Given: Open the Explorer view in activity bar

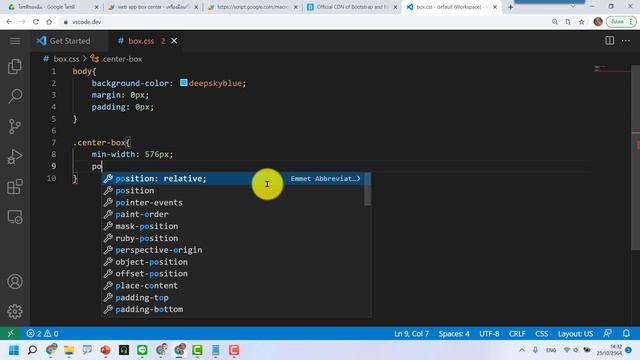Looking at the screenshot, I should tap(15, 66).
